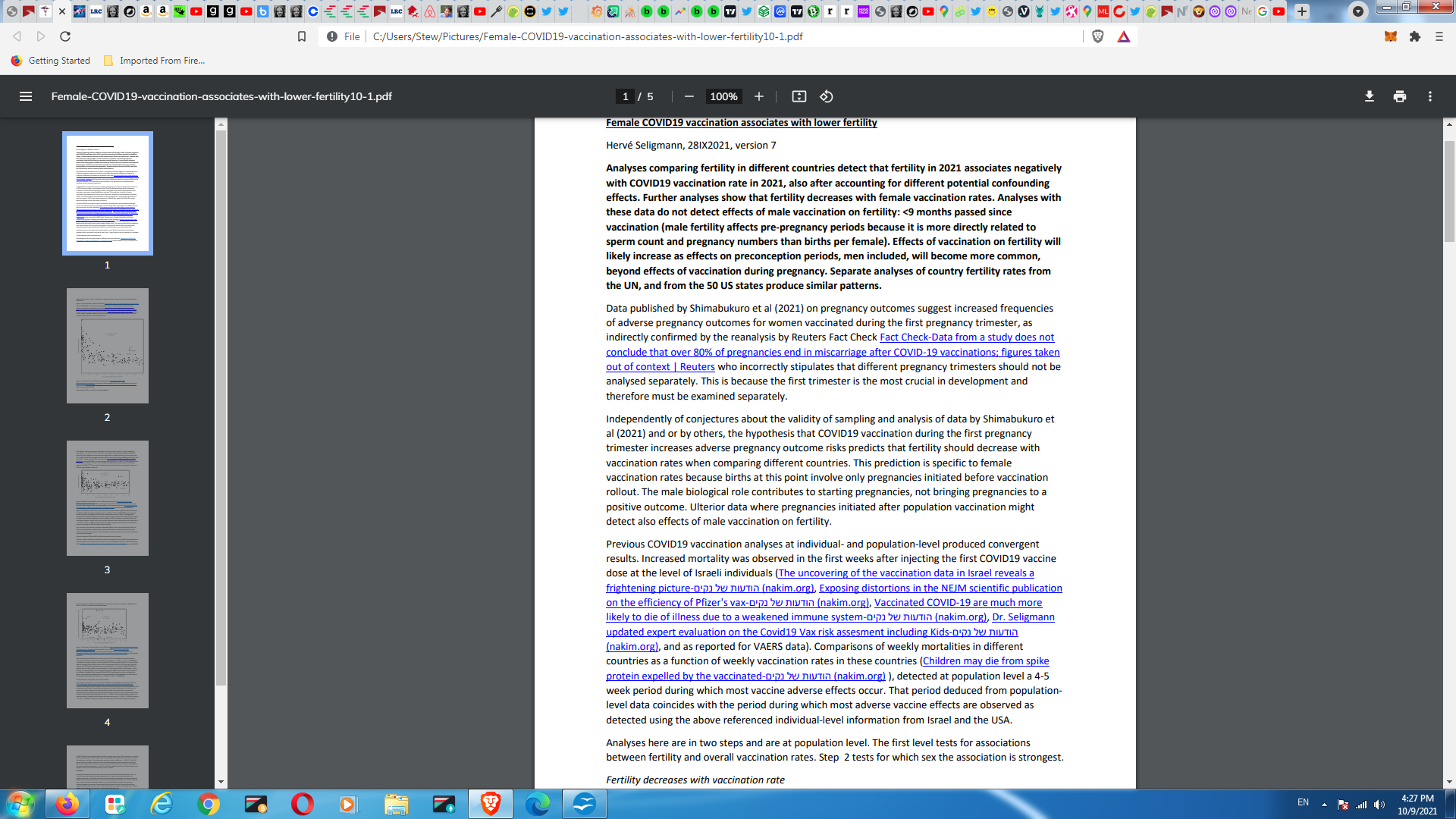Open Microsoft Edge from the taskbar
The height and width of the screenshot is (819, 1456).
[x=537, y=804]
